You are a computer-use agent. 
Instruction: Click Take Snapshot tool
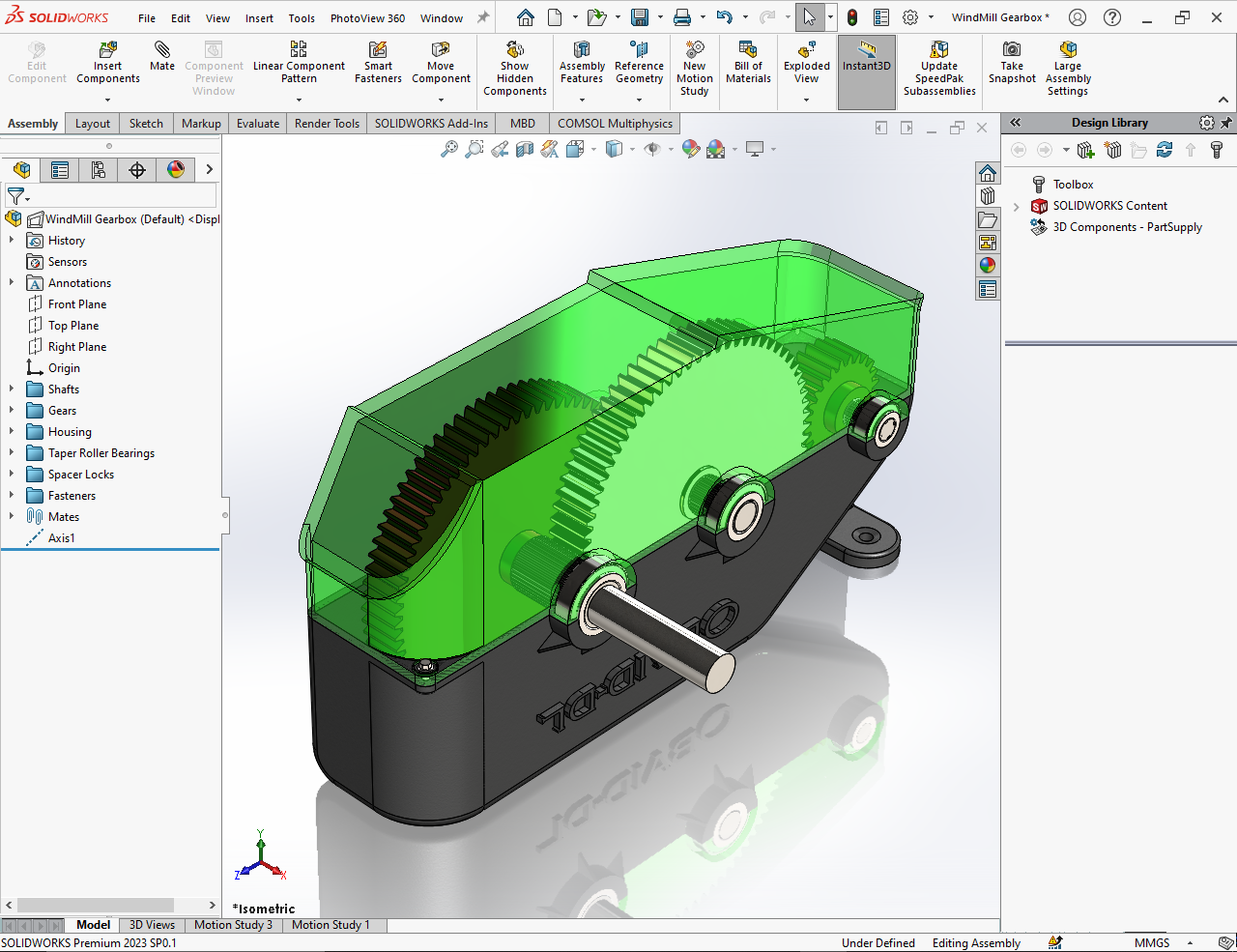[1012, 63]
